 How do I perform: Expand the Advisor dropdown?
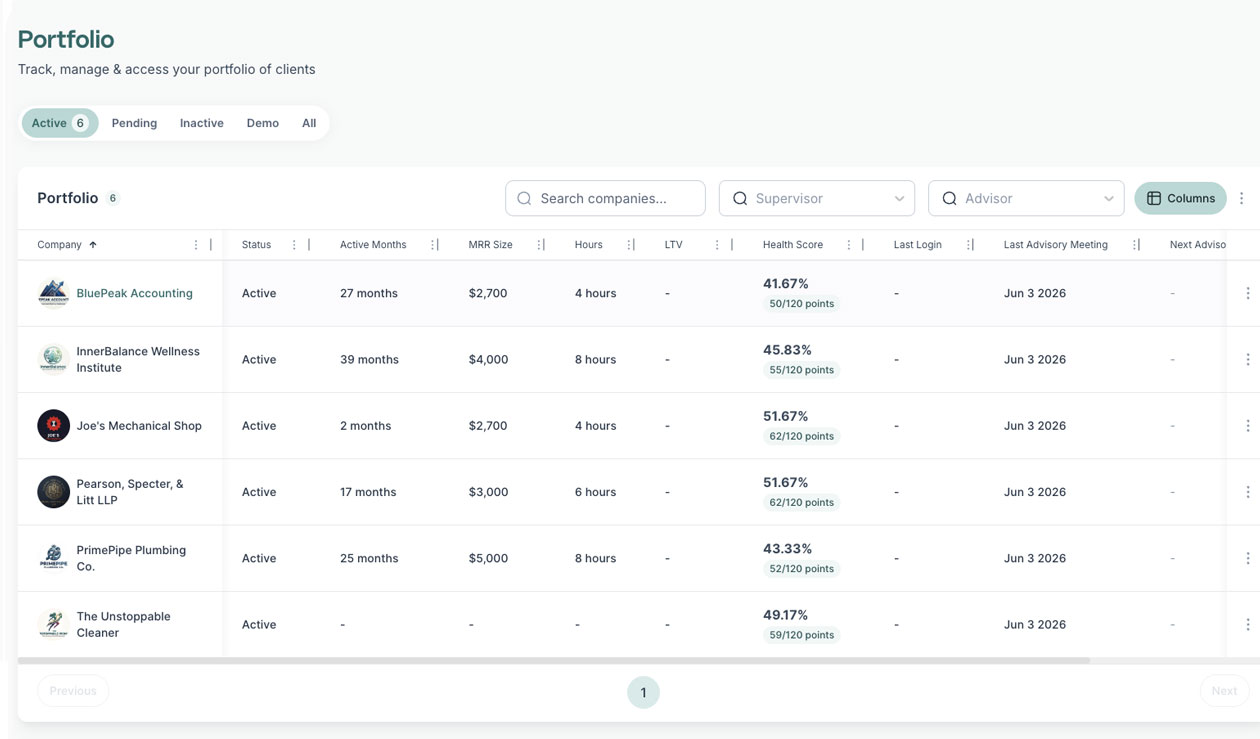pyautogui.click(x=1026, y=198)
